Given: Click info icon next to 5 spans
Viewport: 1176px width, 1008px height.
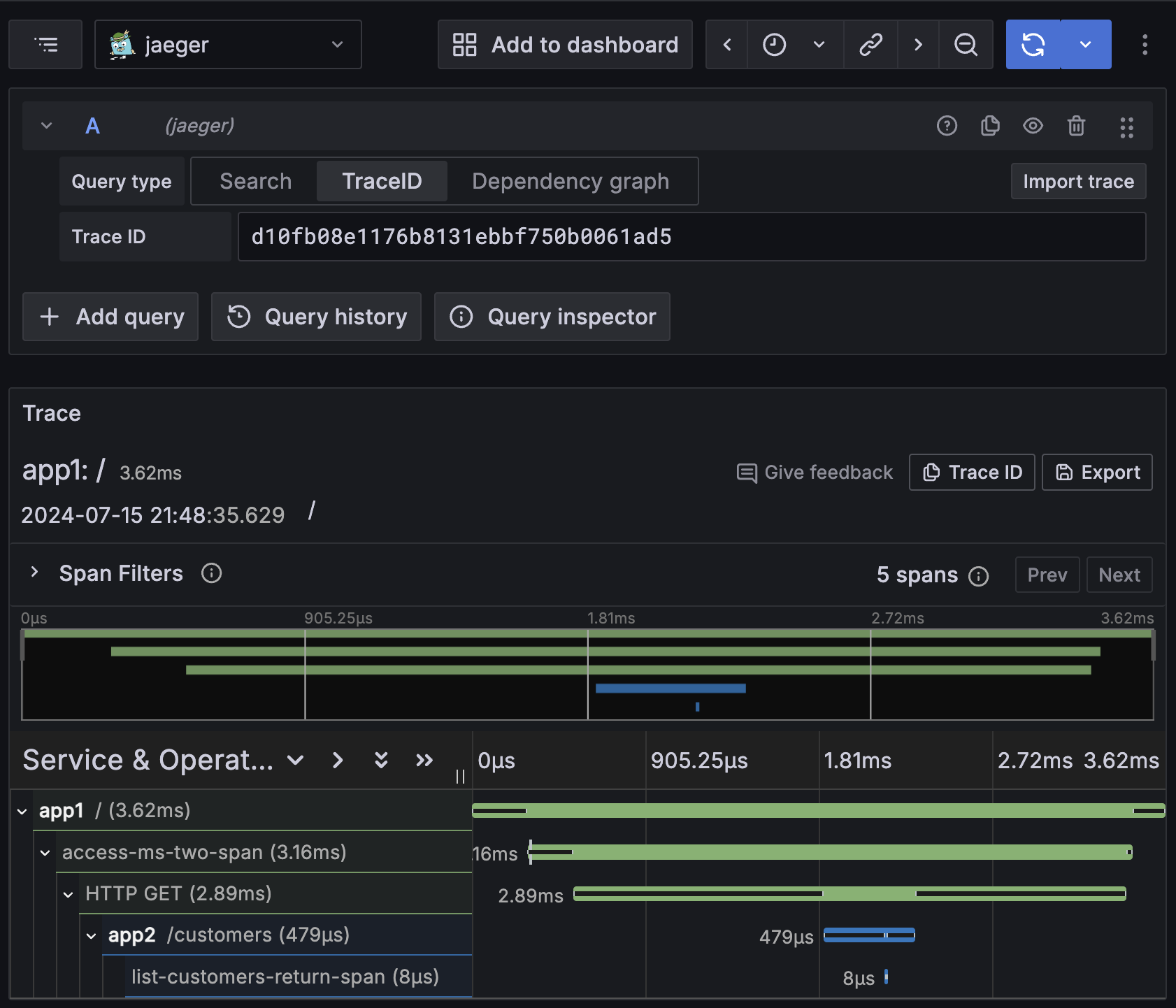Looking at the screenshot, I should 978,576.
